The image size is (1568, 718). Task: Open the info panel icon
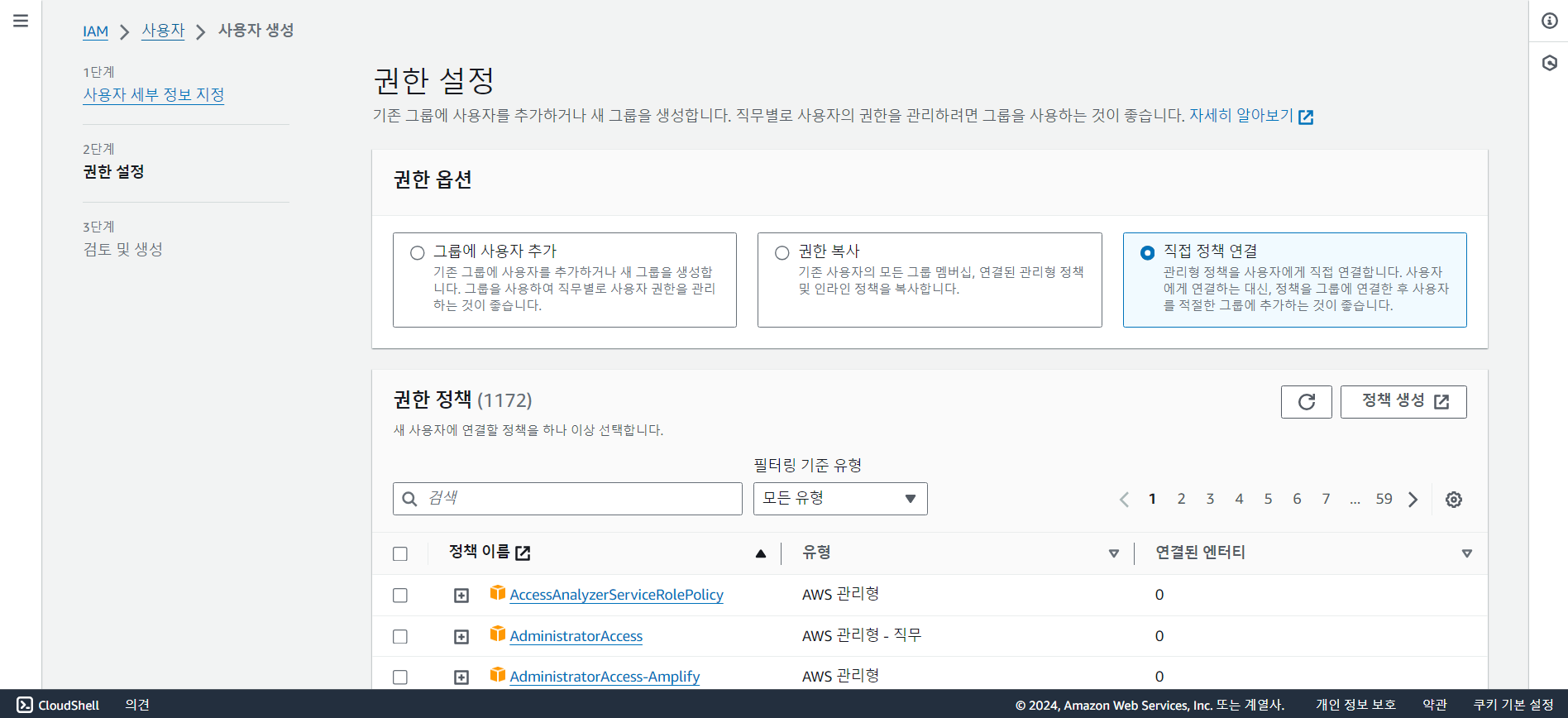[x=1550, y=21]
